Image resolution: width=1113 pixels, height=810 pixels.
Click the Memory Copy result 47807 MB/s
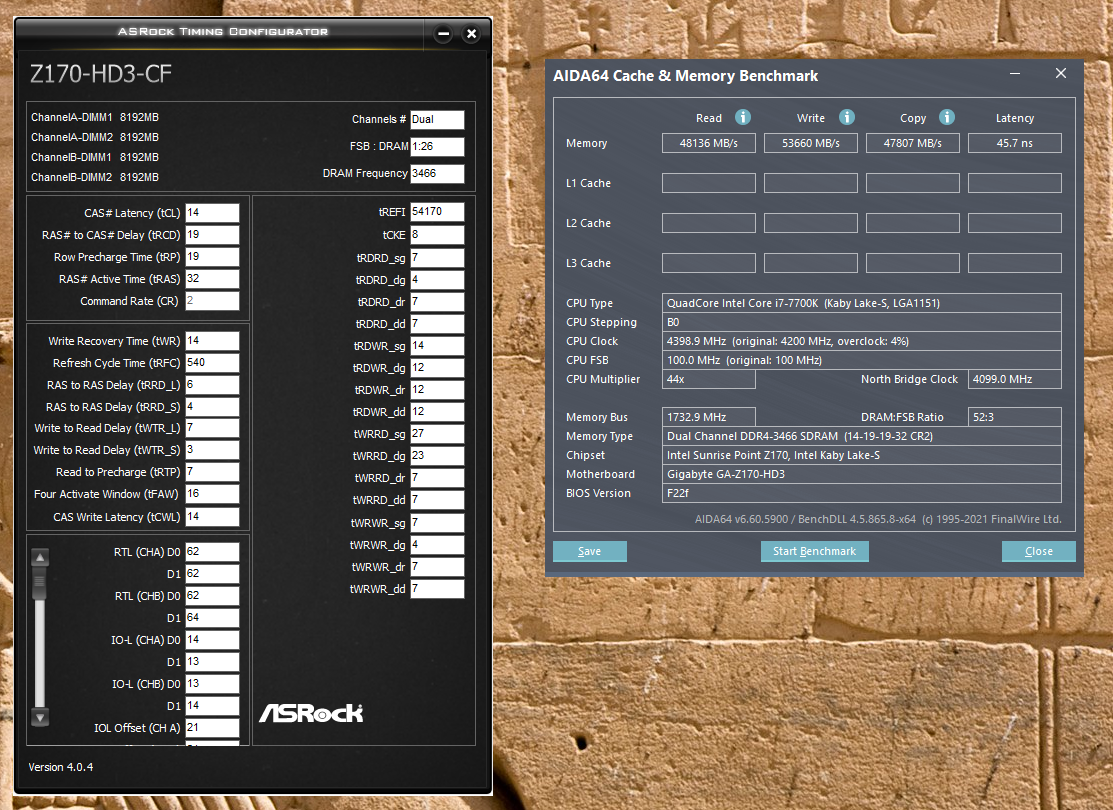click(913, 143)
